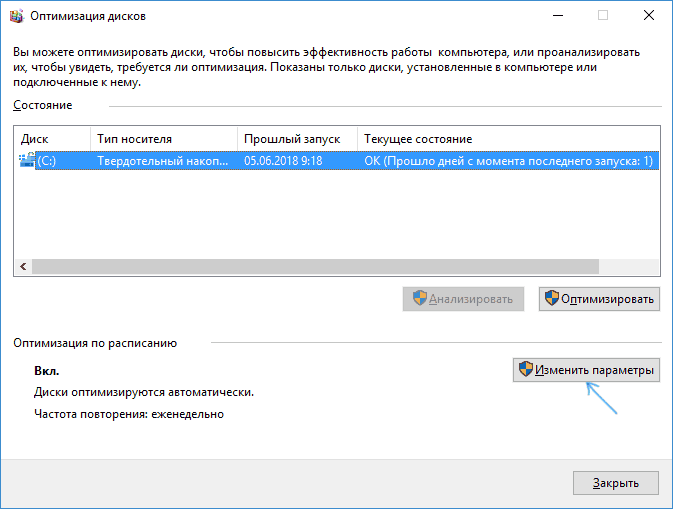Click the 05.06.2018 9:18 last run cell
The height and width of the screenshot is (509, 673).
tap(283, 161)
